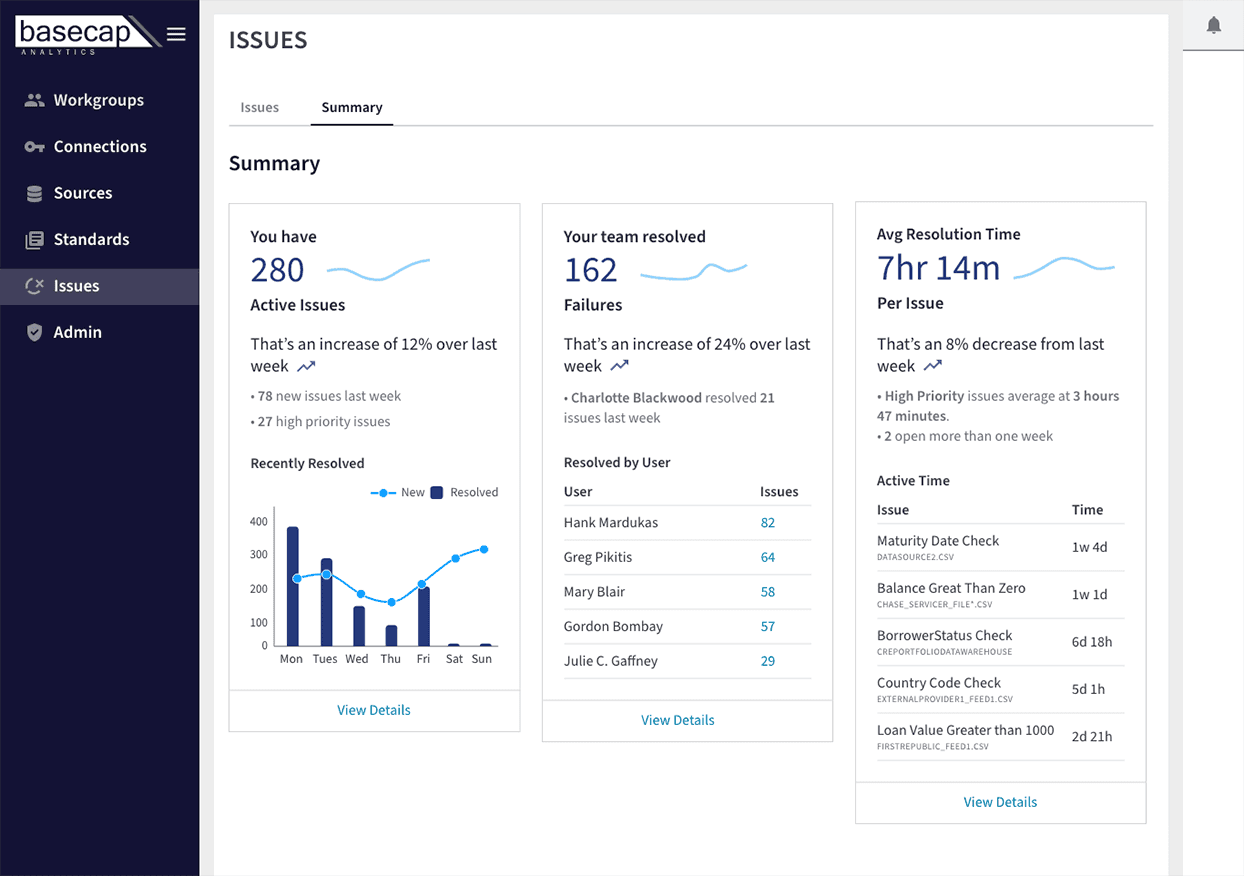Viewport: 1244px width, 876px height.
Task: Open Sources in the sidebar
Action: click(x=99, y=193)
